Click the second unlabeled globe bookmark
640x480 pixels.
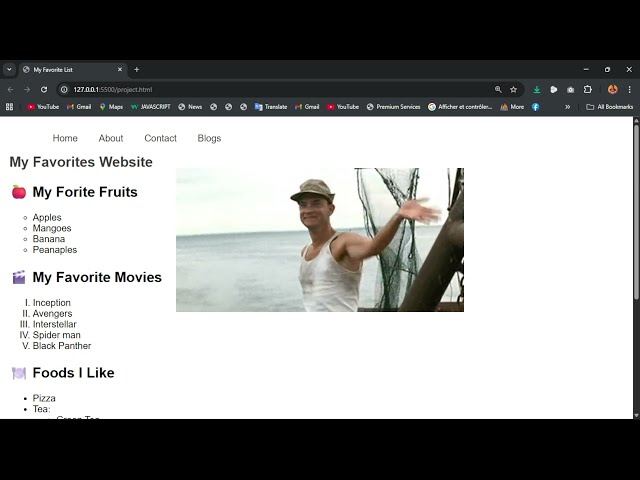229,107
